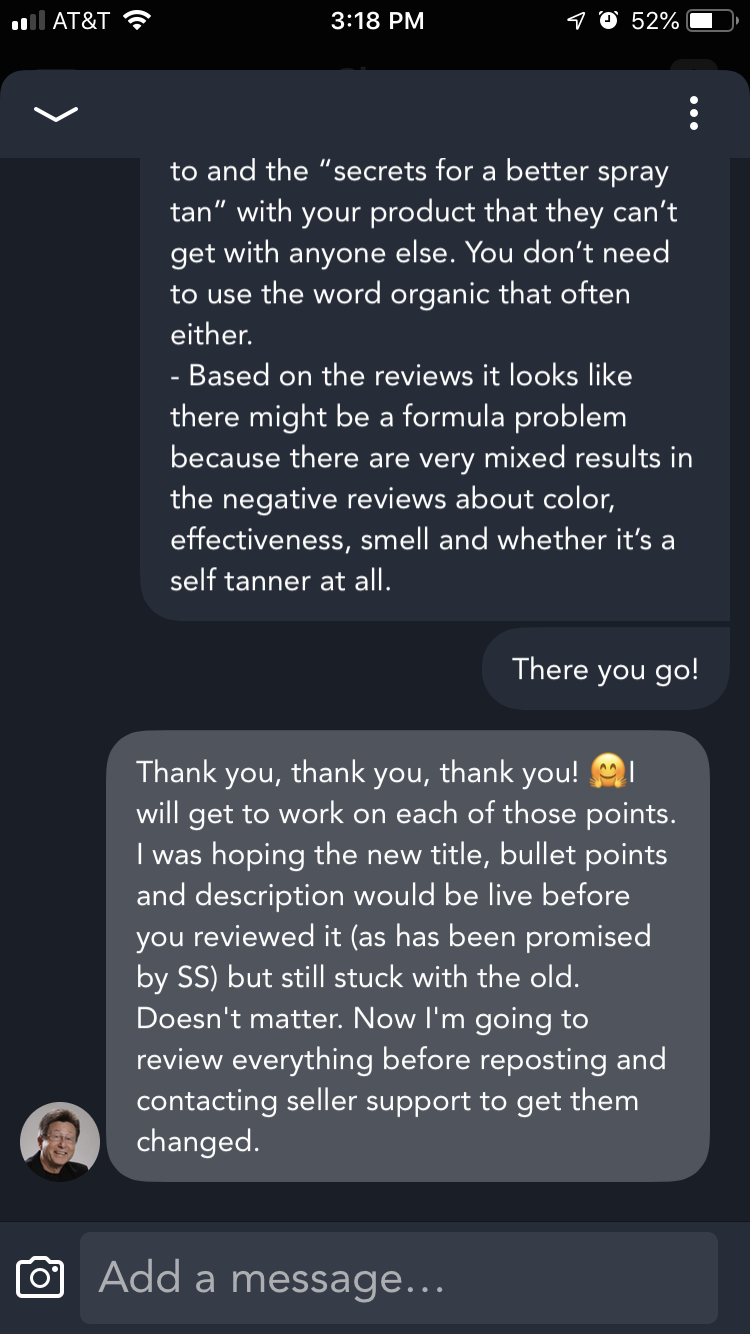Open the sender's profile picture avatar

point(60,1142)
